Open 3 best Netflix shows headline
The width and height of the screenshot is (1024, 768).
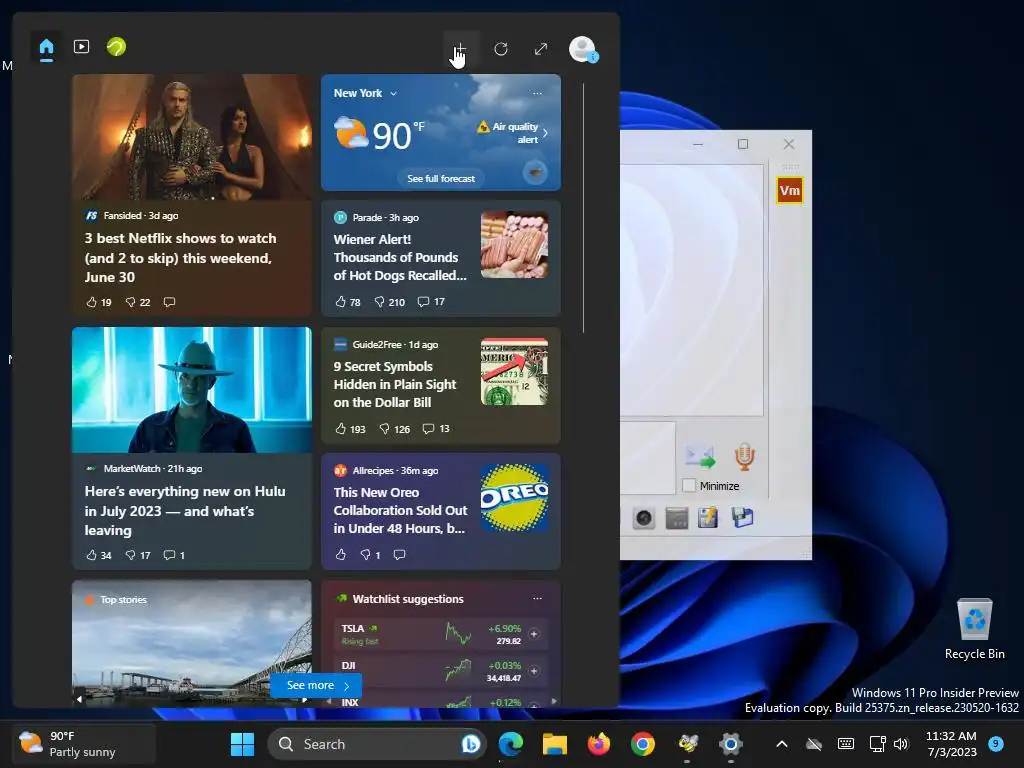(x=181, y=258)
